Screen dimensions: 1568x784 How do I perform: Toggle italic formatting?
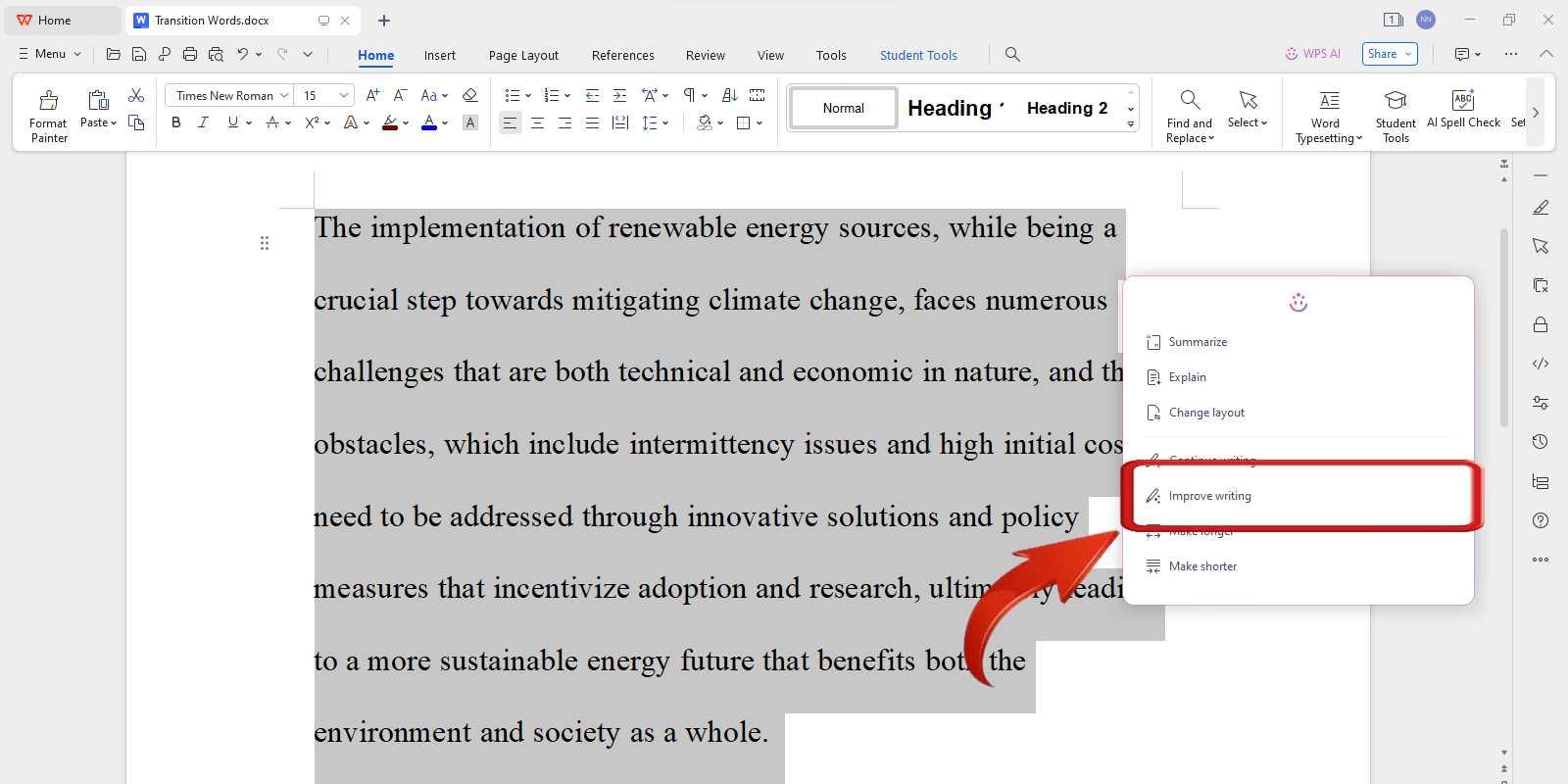[203, 122]
